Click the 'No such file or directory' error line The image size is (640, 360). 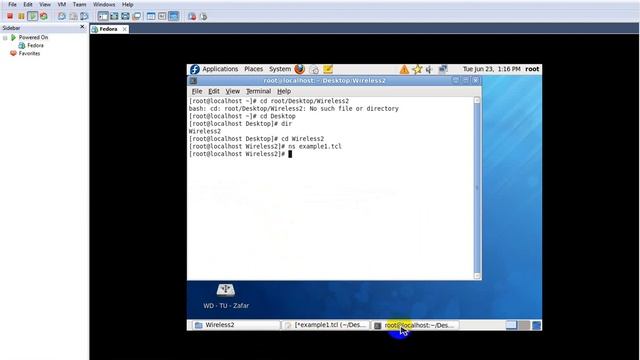(293, 109)
